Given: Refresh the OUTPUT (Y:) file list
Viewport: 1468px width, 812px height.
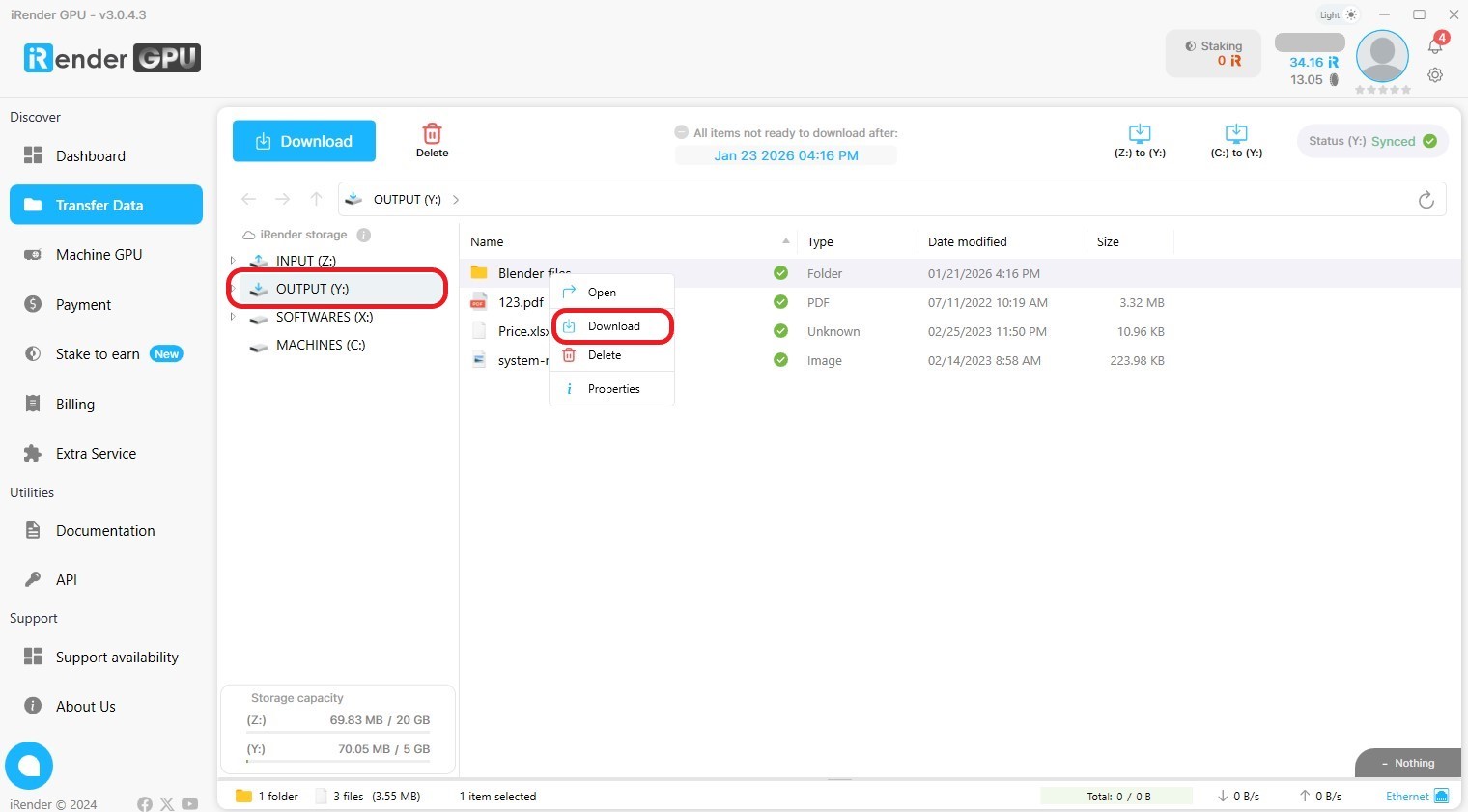Looking at the screenshot, I should (1426, 200).
